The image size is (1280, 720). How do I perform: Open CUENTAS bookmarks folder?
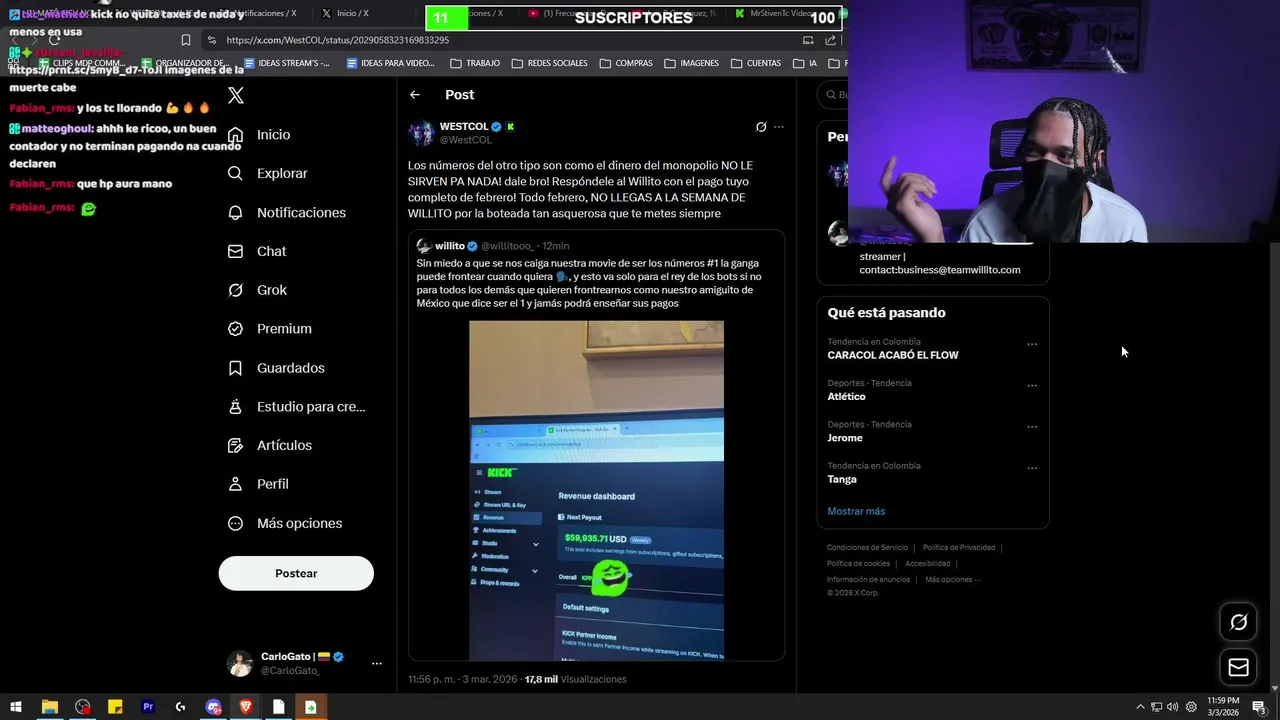[x=756, y=63]
